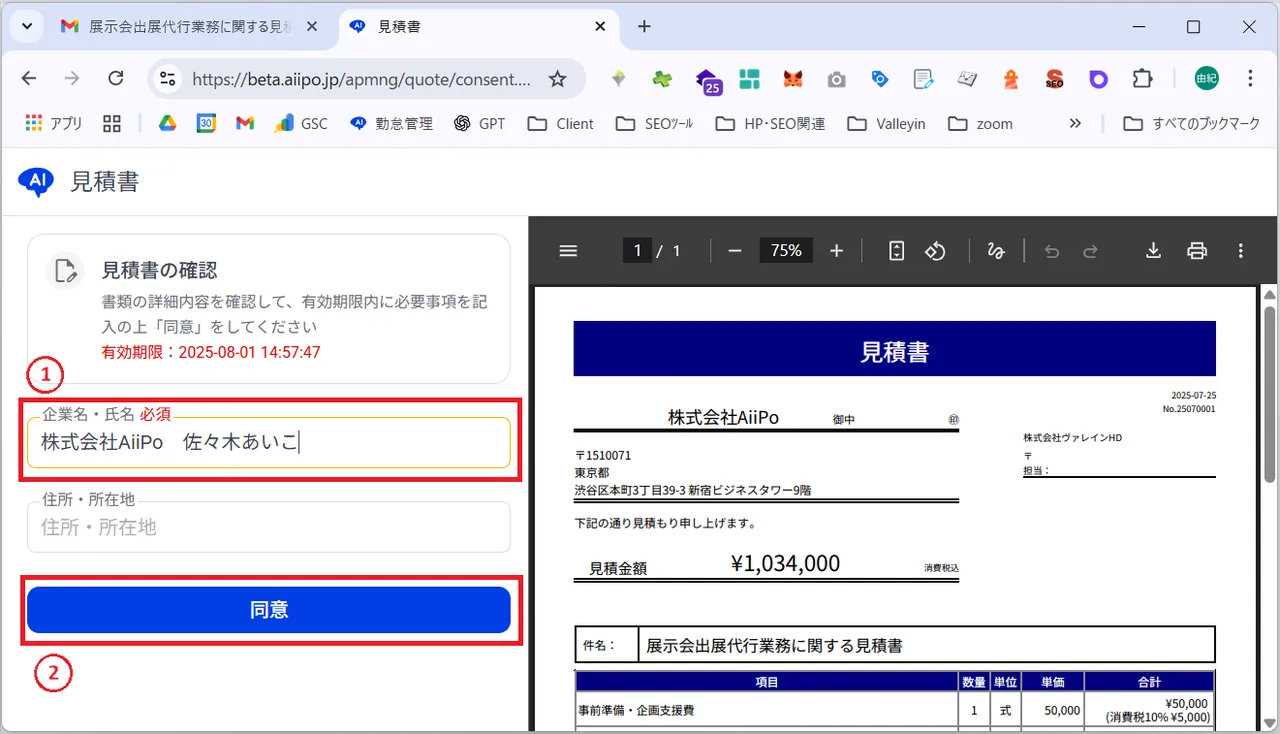
Task: Open the PDF viewer more actions menu
Action: pyautogui.click(x=1241, y=251)
